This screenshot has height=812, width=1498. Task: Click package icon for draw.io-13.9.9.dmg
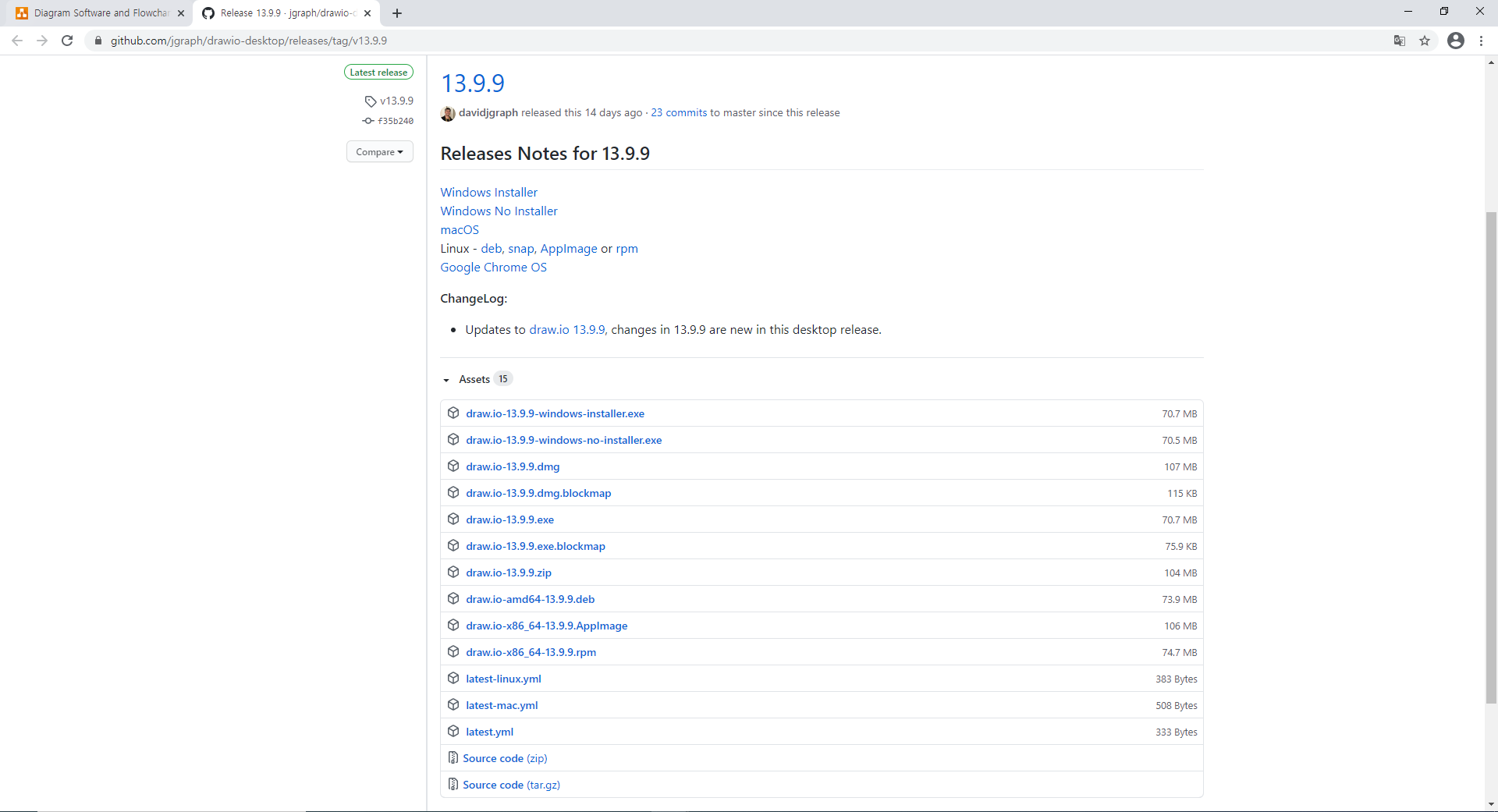click(453, 466)
